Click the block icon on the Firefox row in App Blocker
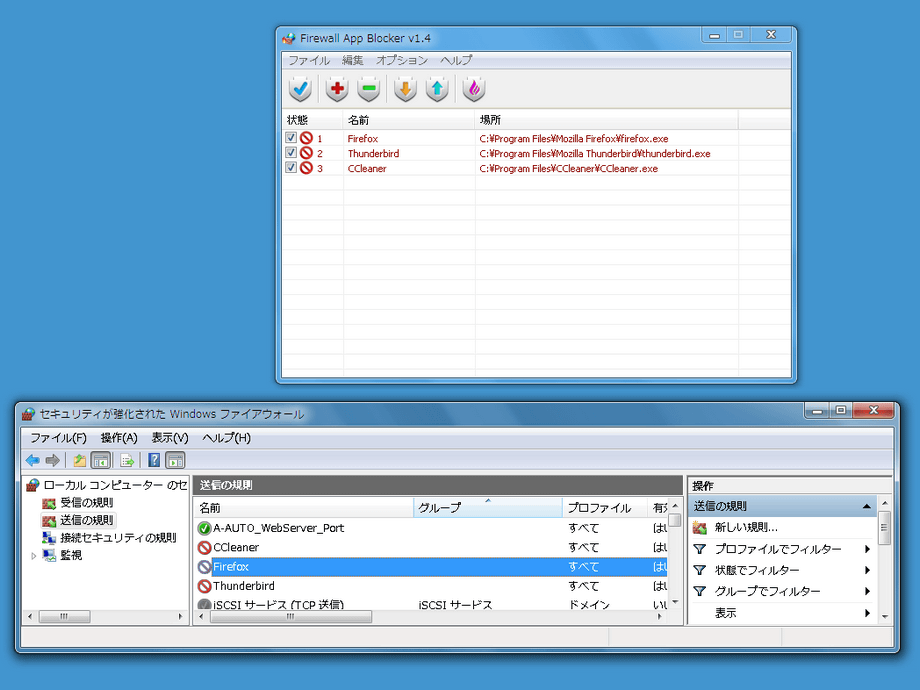920x690 pixels. (x=306, y=138)
